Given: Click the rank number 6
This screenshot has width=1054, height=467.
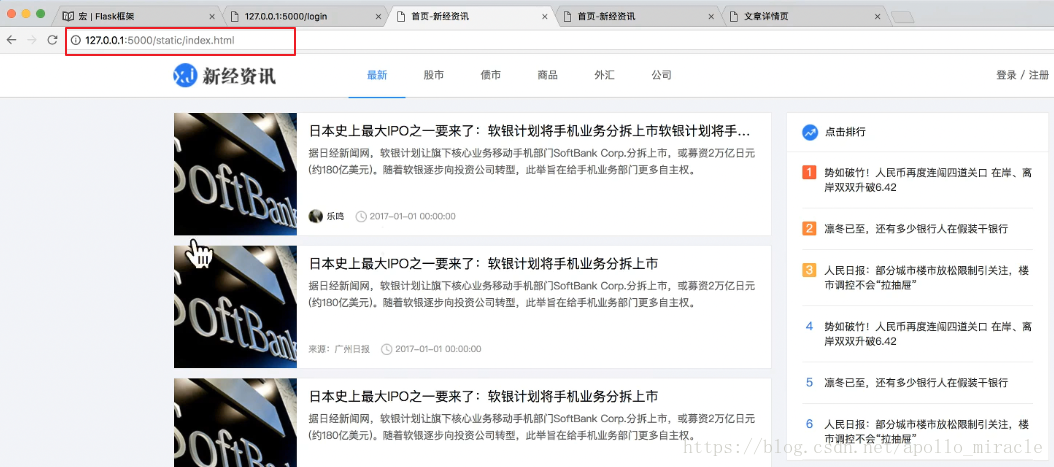Looking at the screenshot, I should pos(809,424).
